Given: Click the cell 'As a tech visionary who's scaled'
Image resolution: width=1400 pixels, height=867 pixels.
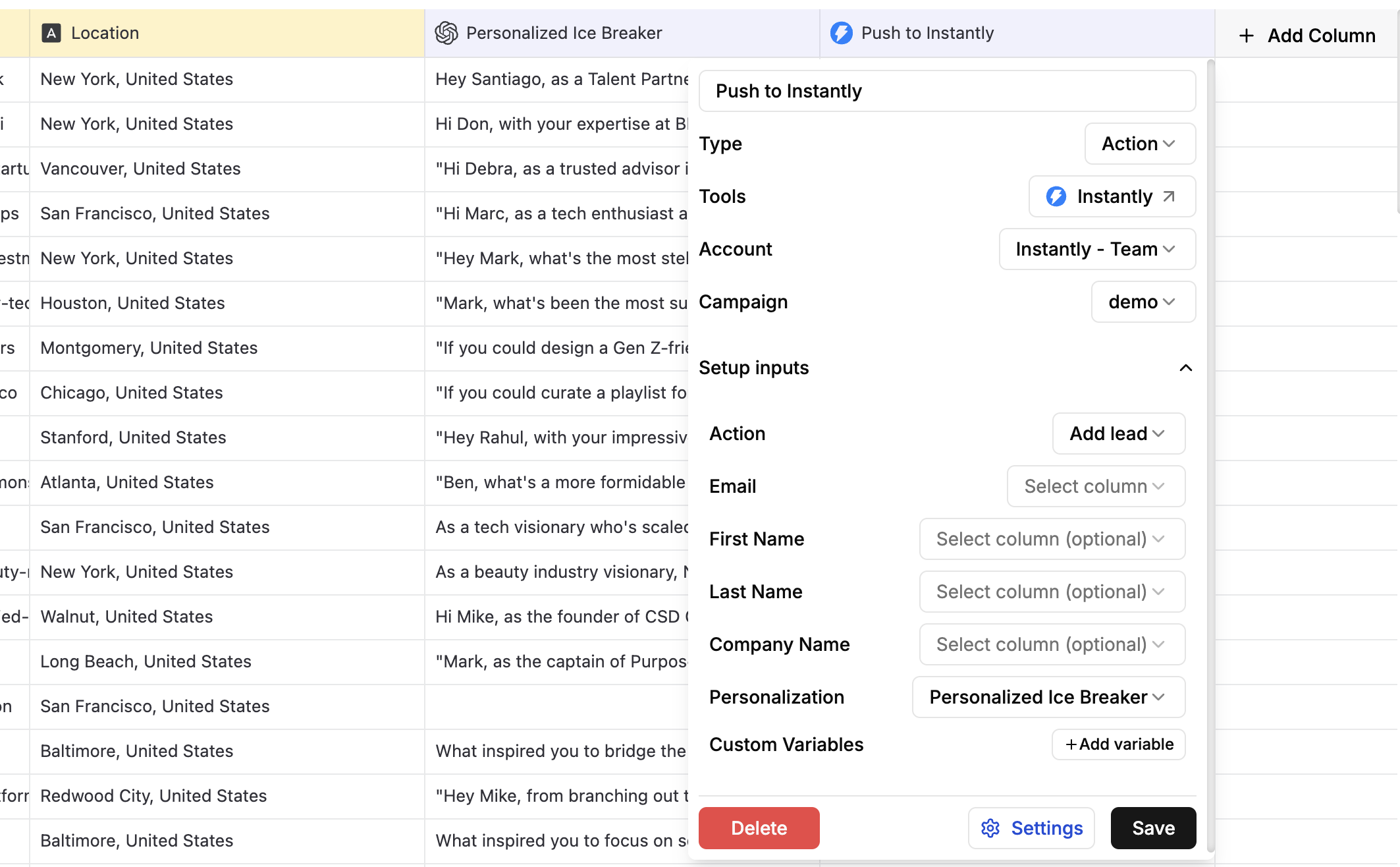Looking at the screenshot, I should tap(557, 527).
